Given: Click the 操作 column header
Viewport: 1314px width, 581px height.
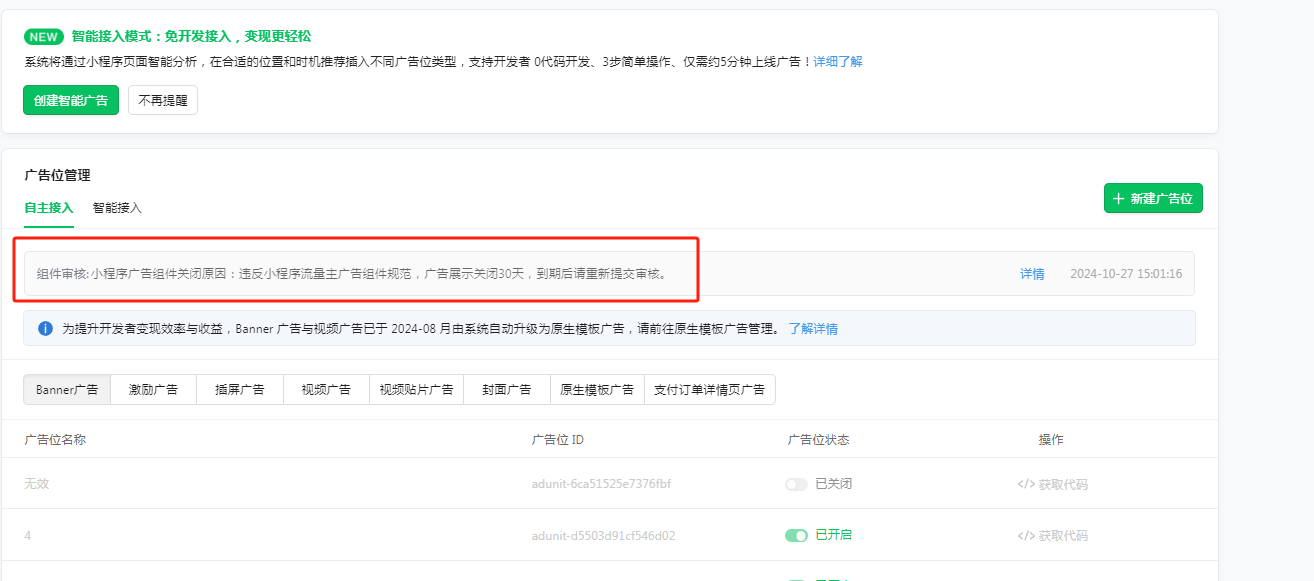Looking at the screenshot, I should pos(1051,440).
